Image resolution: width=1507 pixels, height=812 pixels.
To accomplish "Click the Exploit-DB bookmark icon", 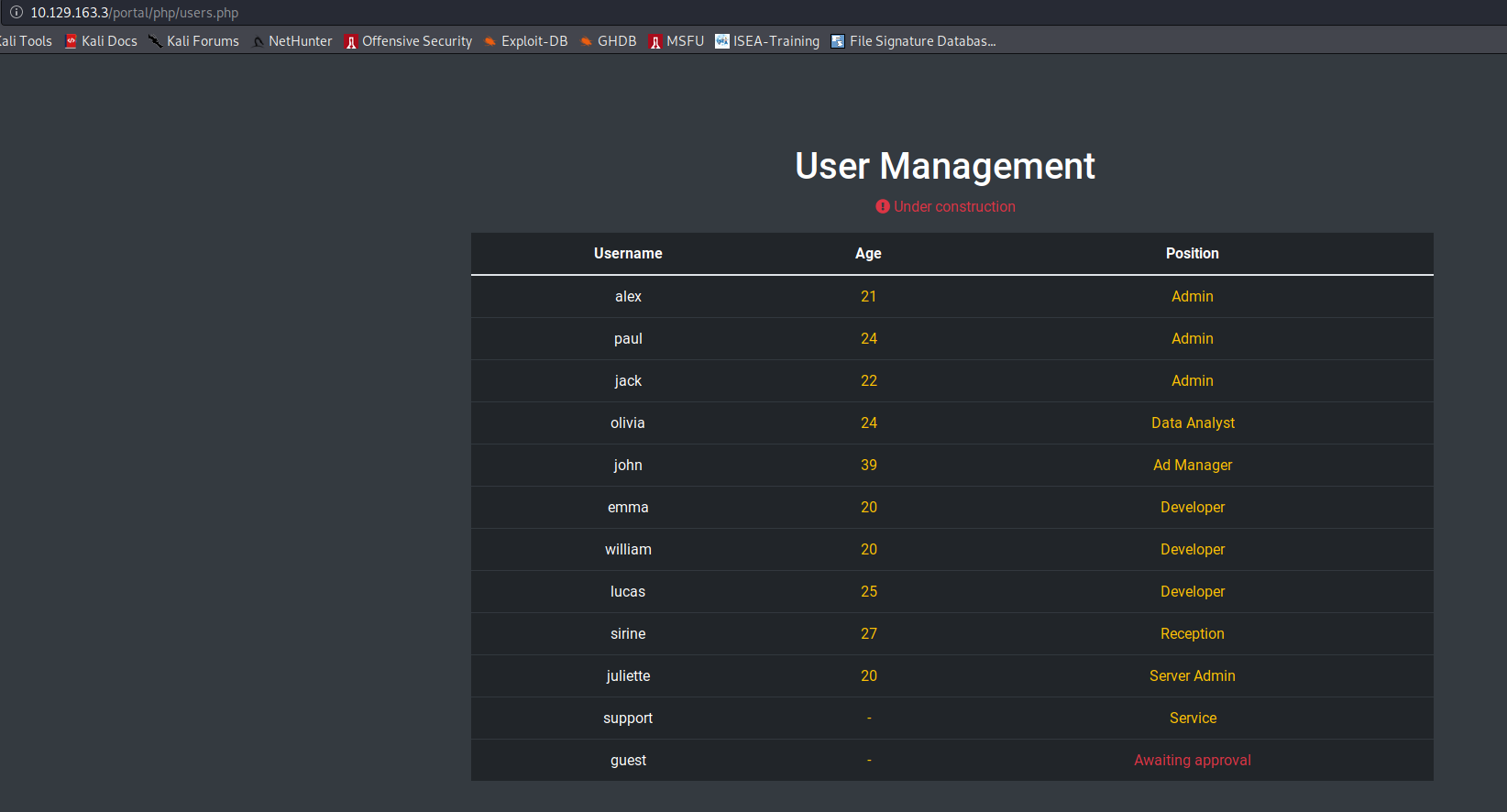I will pos(490,41).
